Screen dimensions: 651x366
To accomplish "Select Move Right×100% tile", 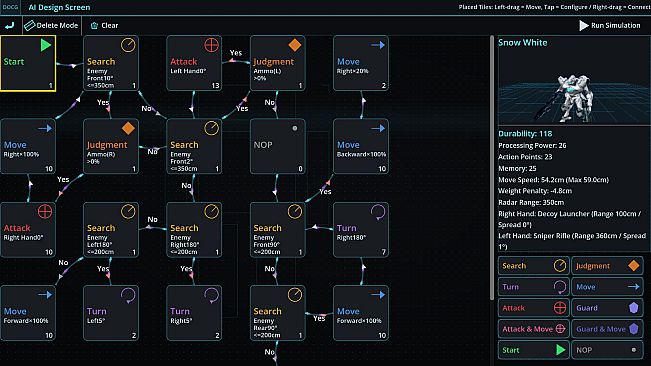I will 28,146.
